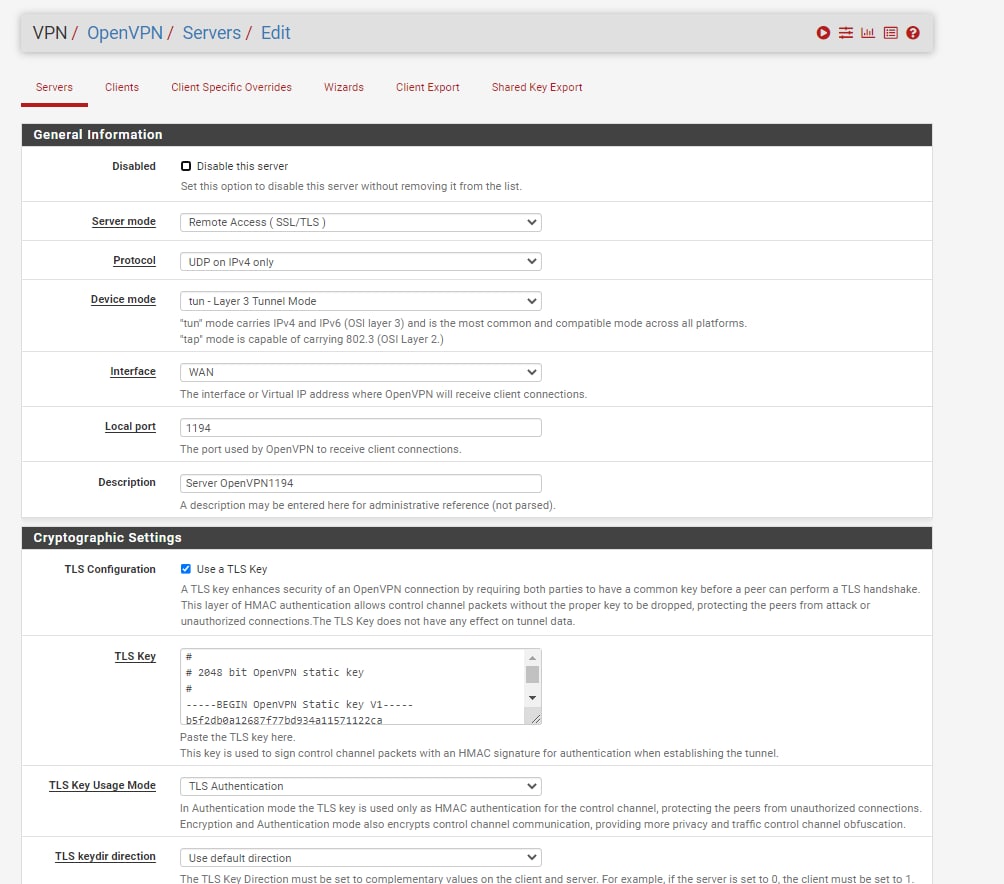Open the Wizards tab
Viewport: 1004px width, 884px height.
click(344, 87)
